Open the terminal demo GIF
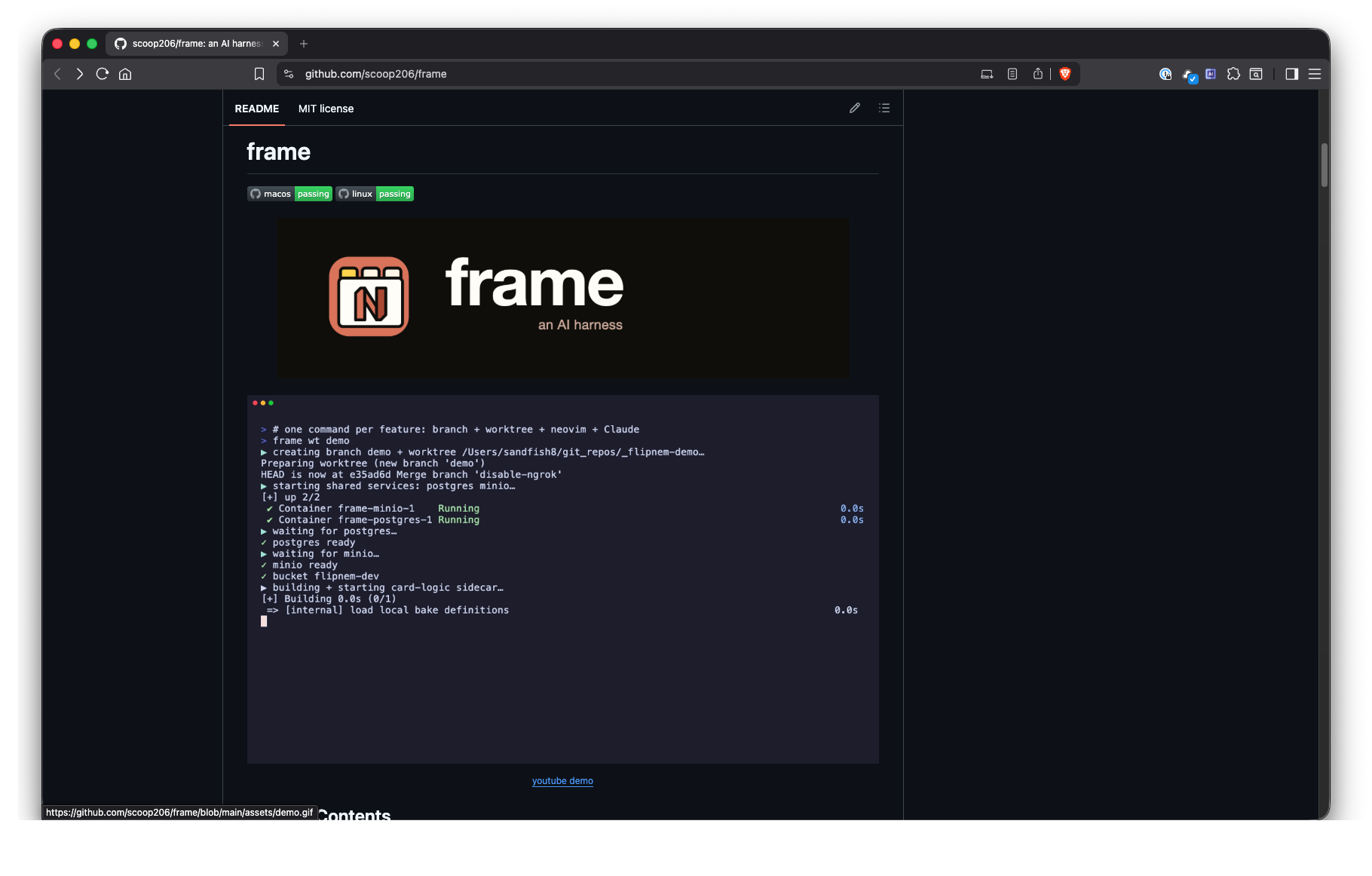This screenshot has height=876, width=1372. point(563,579)
